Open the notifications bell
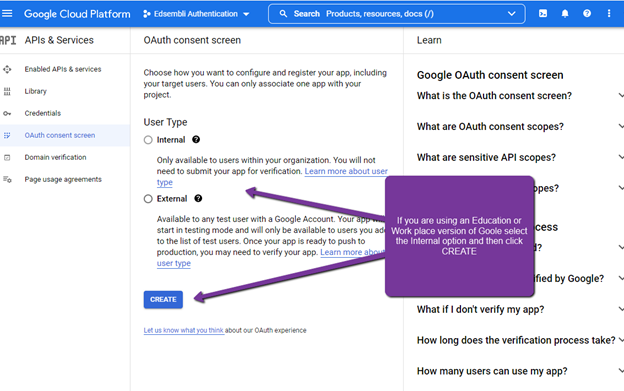The width and height of the screenshot is (624, 391). point(565,14)
